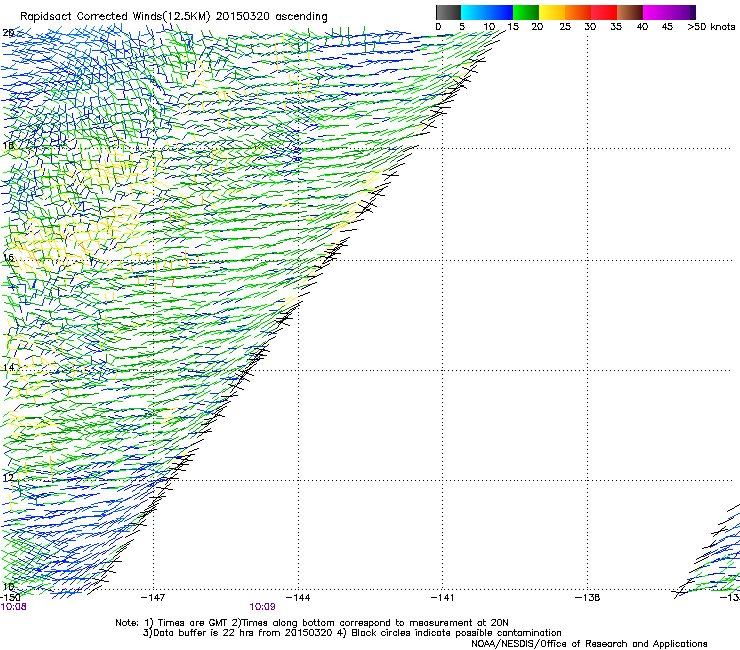Click the longitude axis label '-150'

pos(10,598)
